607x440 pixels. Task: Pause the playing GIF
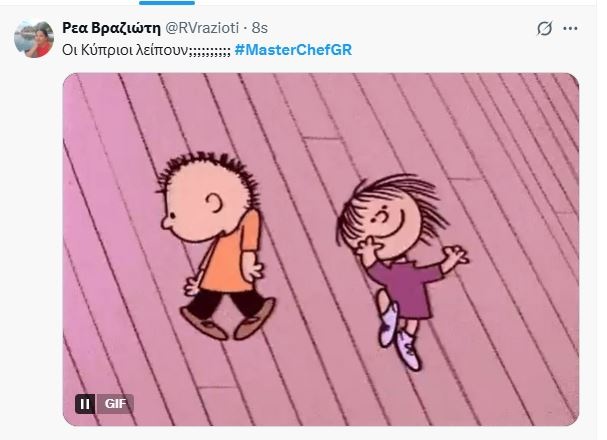pyautogui.click(x=85, y=404)
